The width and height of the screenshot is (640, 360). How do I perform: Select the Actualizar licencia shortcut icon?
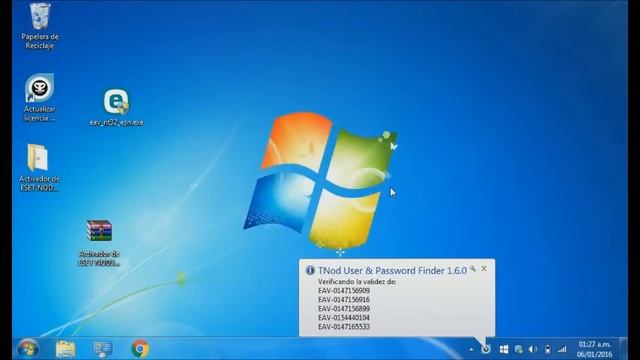pyautogui.click(x=40, y=98)
